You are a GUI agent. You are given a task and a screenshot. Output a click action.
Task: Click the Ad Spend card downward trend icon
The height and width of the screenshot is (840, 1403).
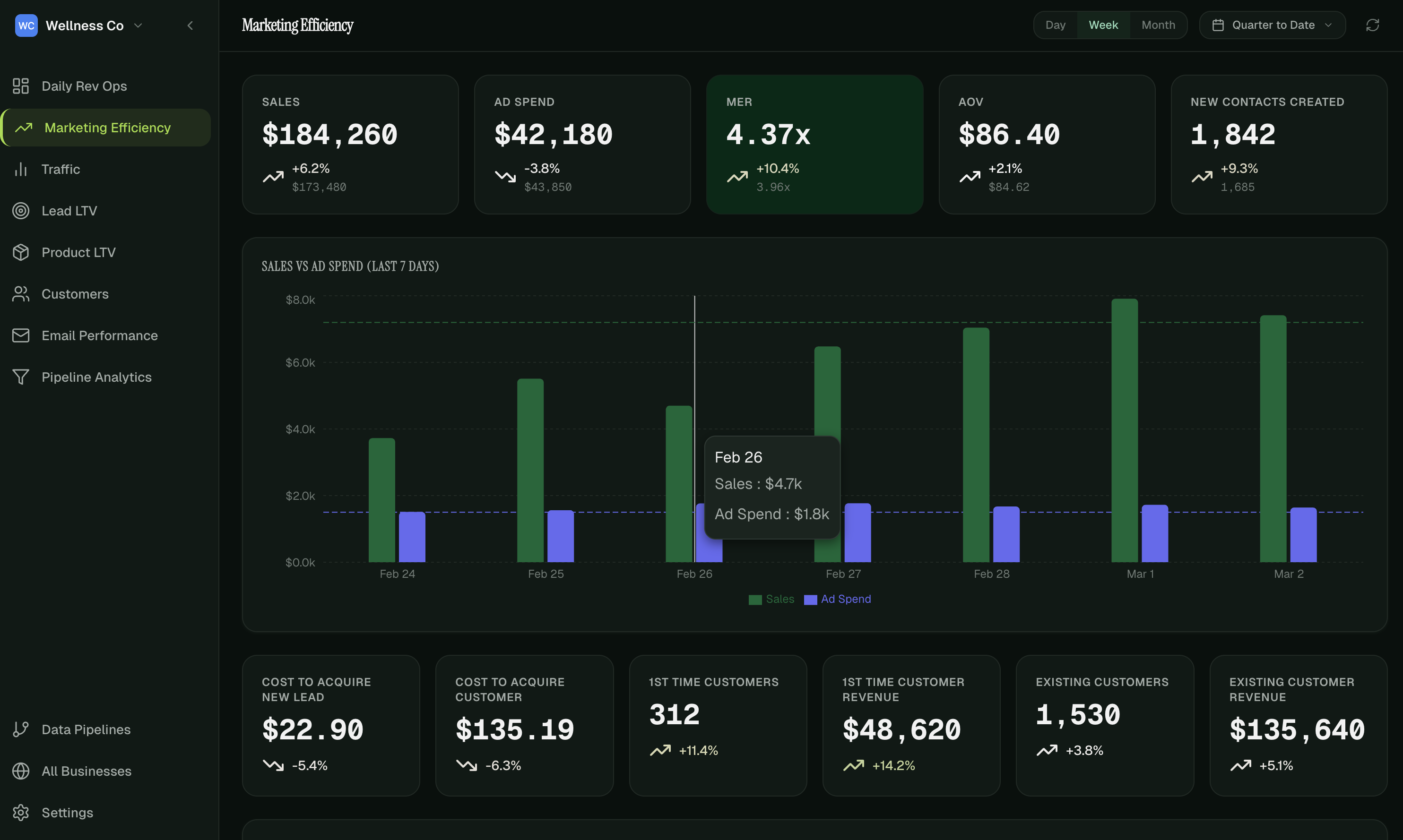505,177
